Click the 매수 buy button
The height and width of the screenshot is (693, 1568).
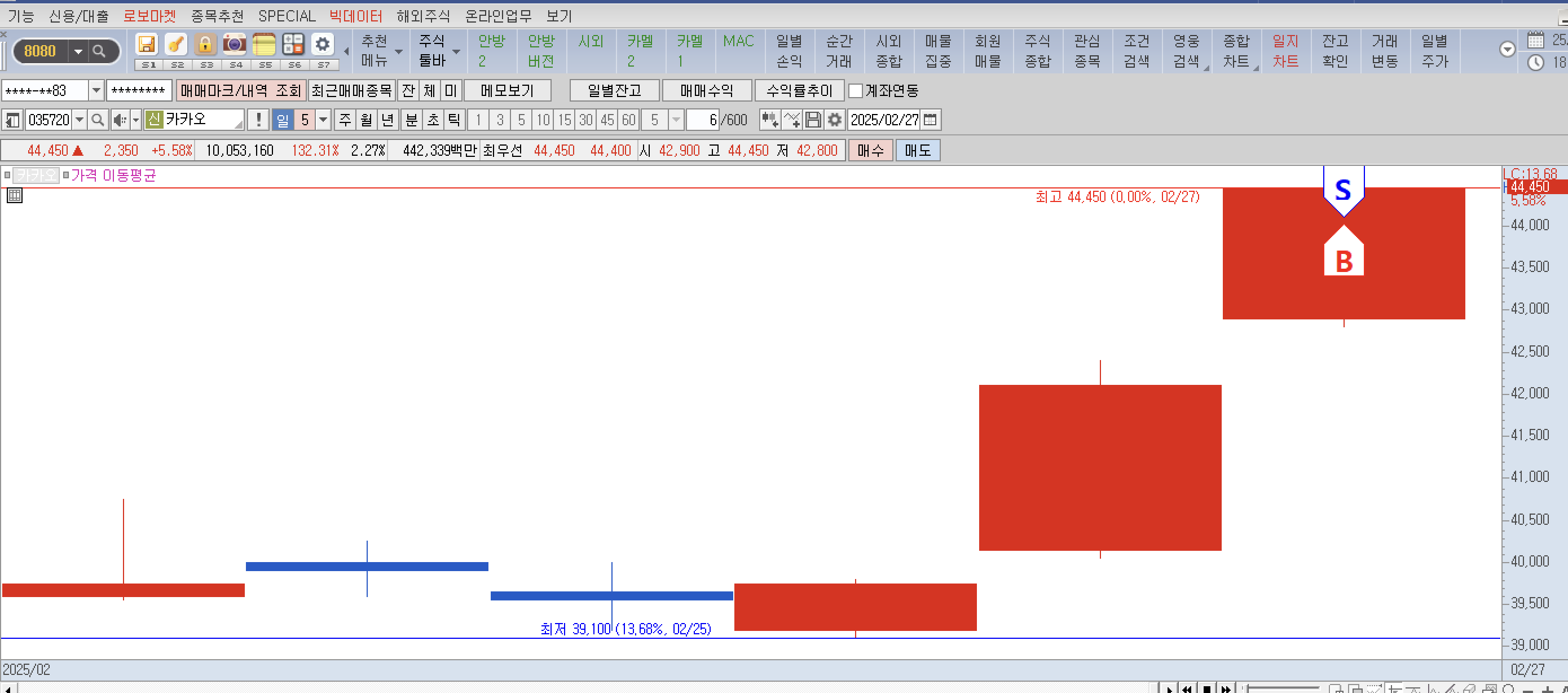tap(870, 151)
